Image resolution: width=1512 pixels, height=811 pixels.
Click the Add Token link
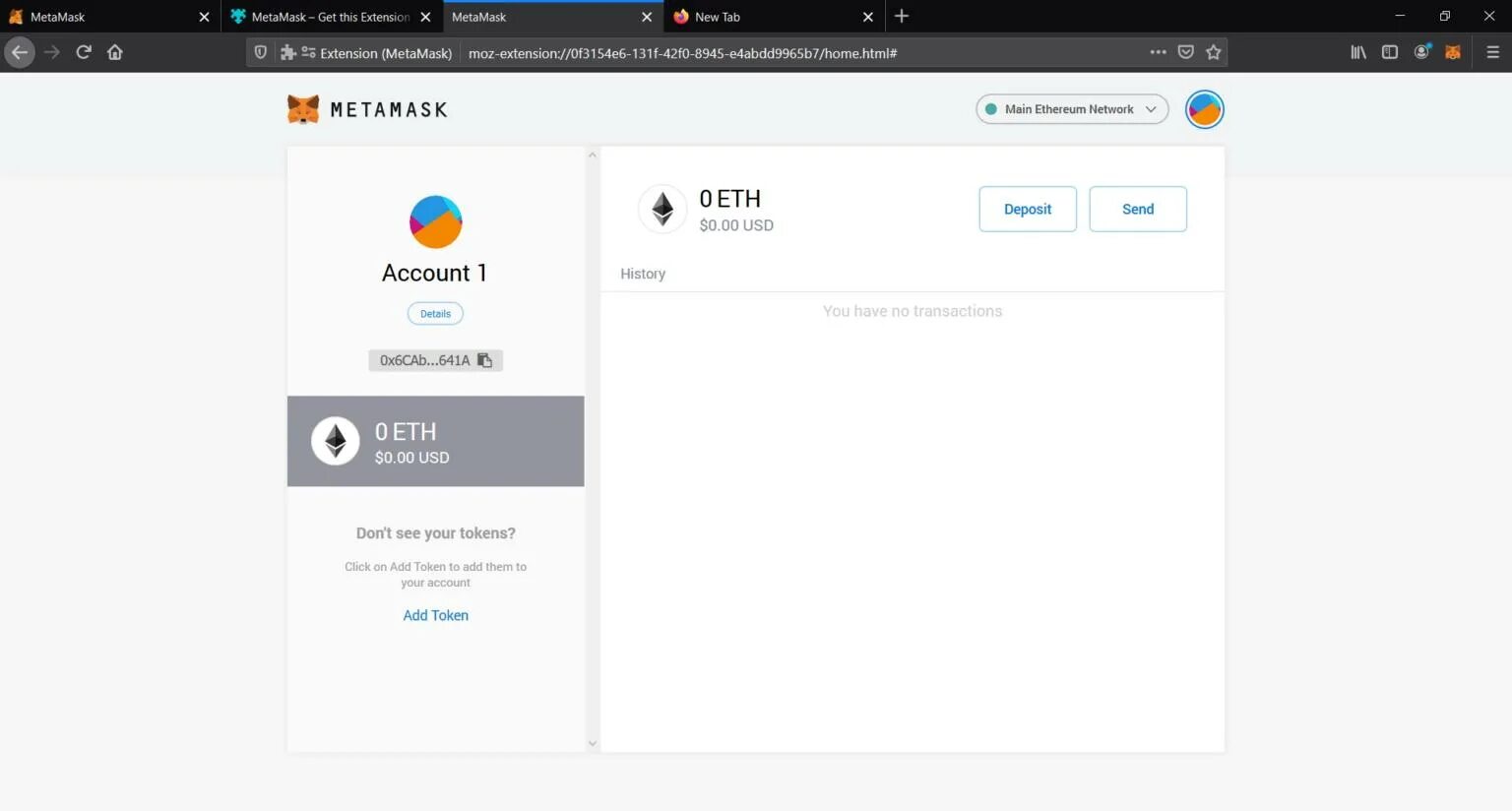(x=435, y=615)
